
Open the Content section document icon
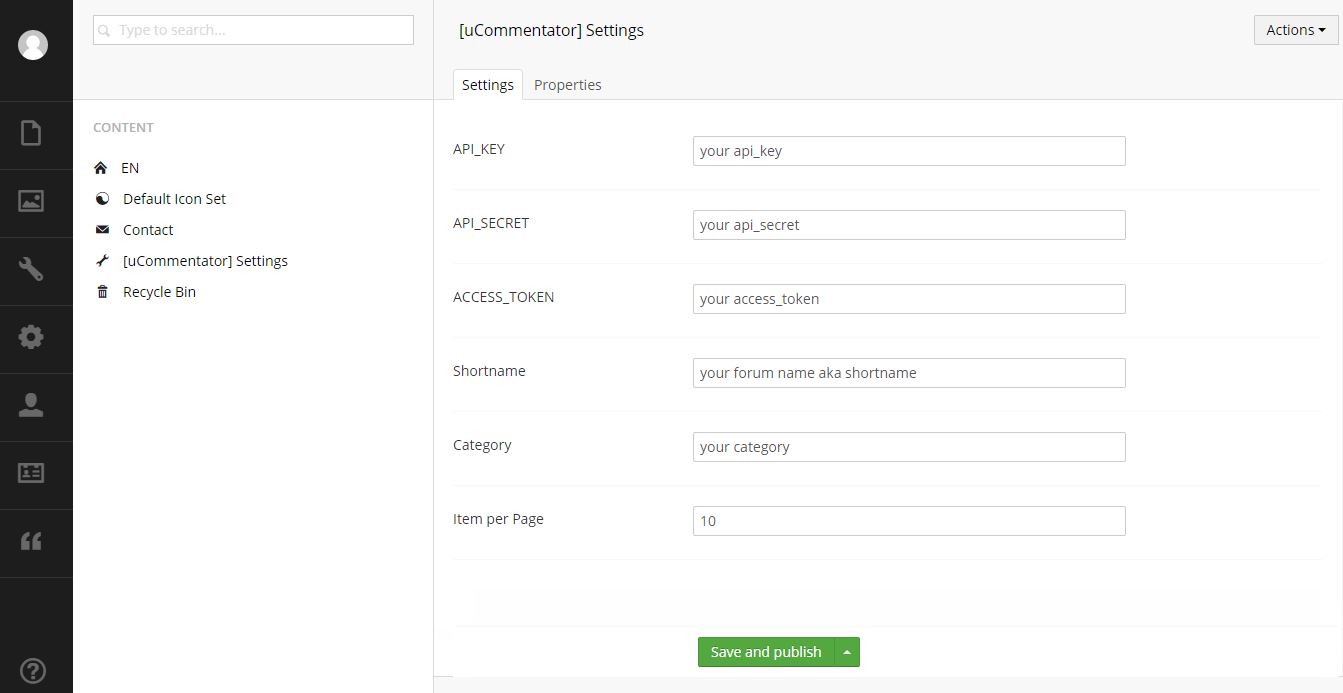[31, 133]
